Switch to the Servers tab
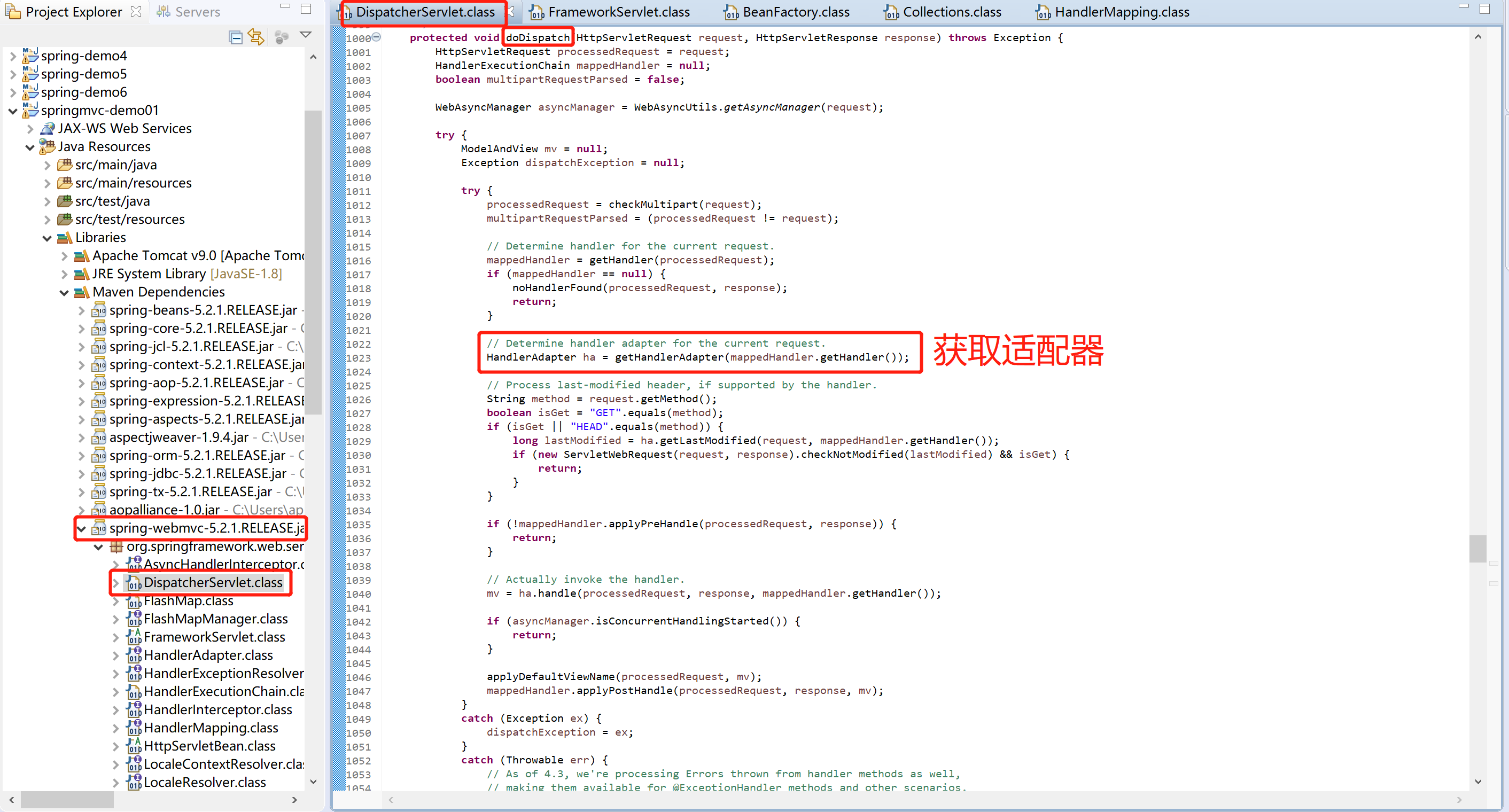Viewport: 1509px width, 812px height. [189, 12]
